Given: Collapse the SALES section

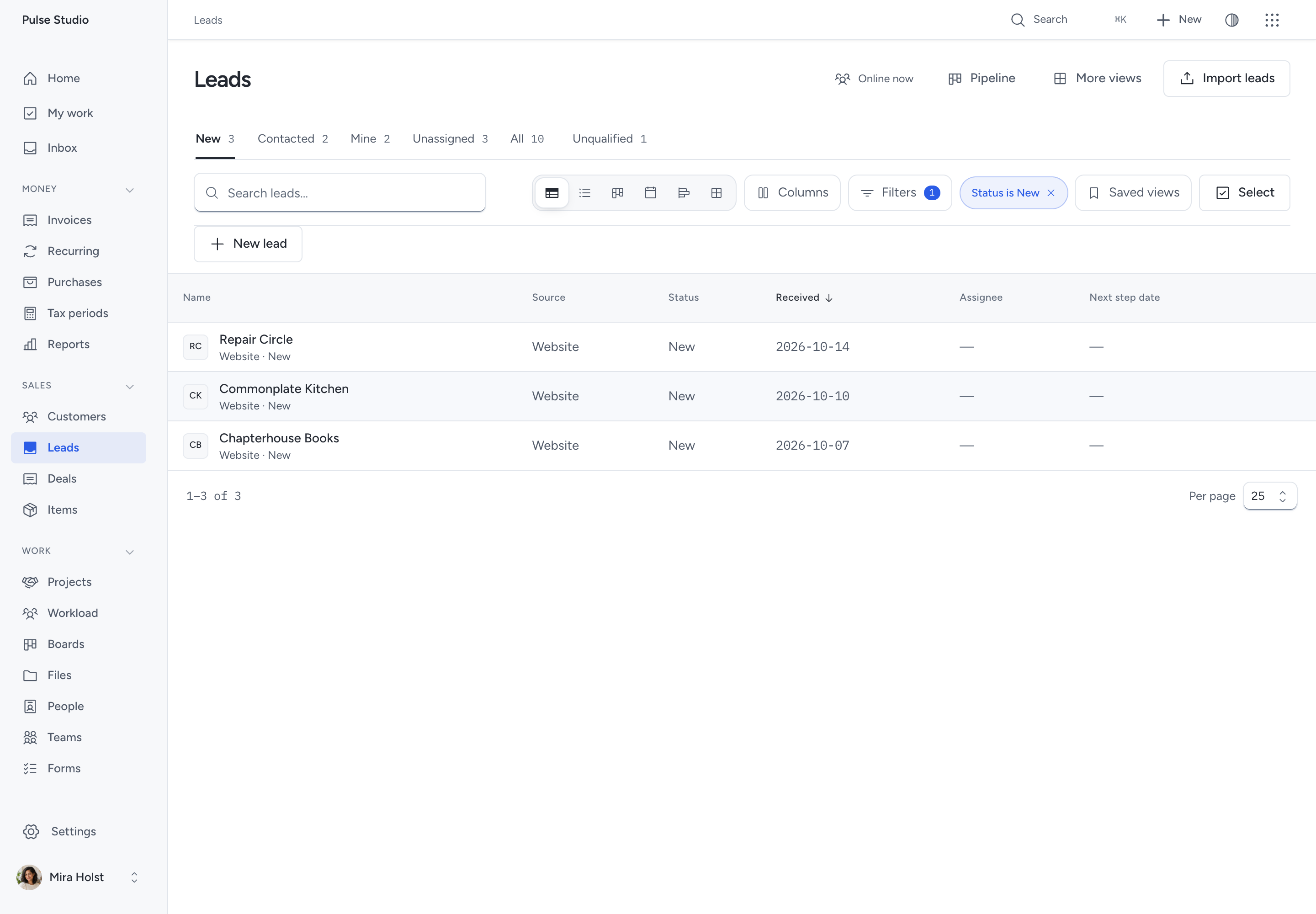Looking at the screenshot, I should click(x=130, y=386).
